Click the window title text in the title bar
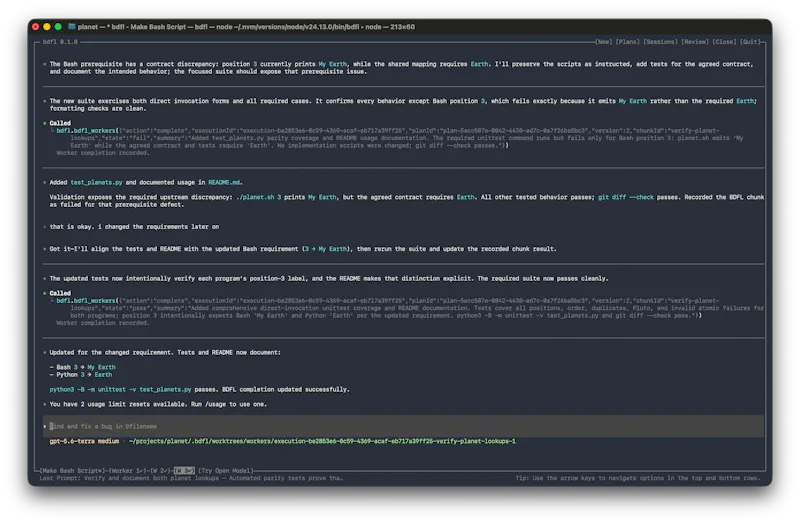This screenshot has height=523, width=800. [x=246, y=27]
